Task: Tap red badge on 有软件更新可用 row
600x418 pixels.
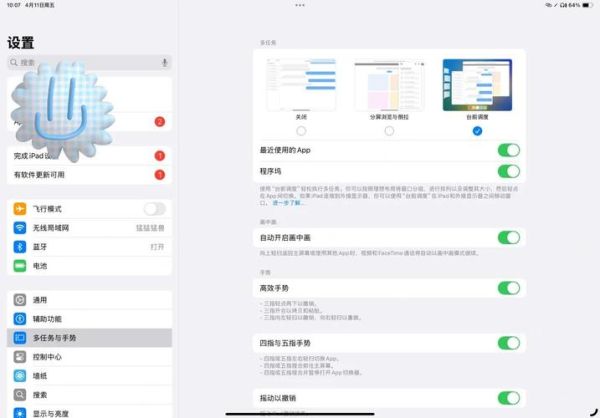Action: (160, 175)
